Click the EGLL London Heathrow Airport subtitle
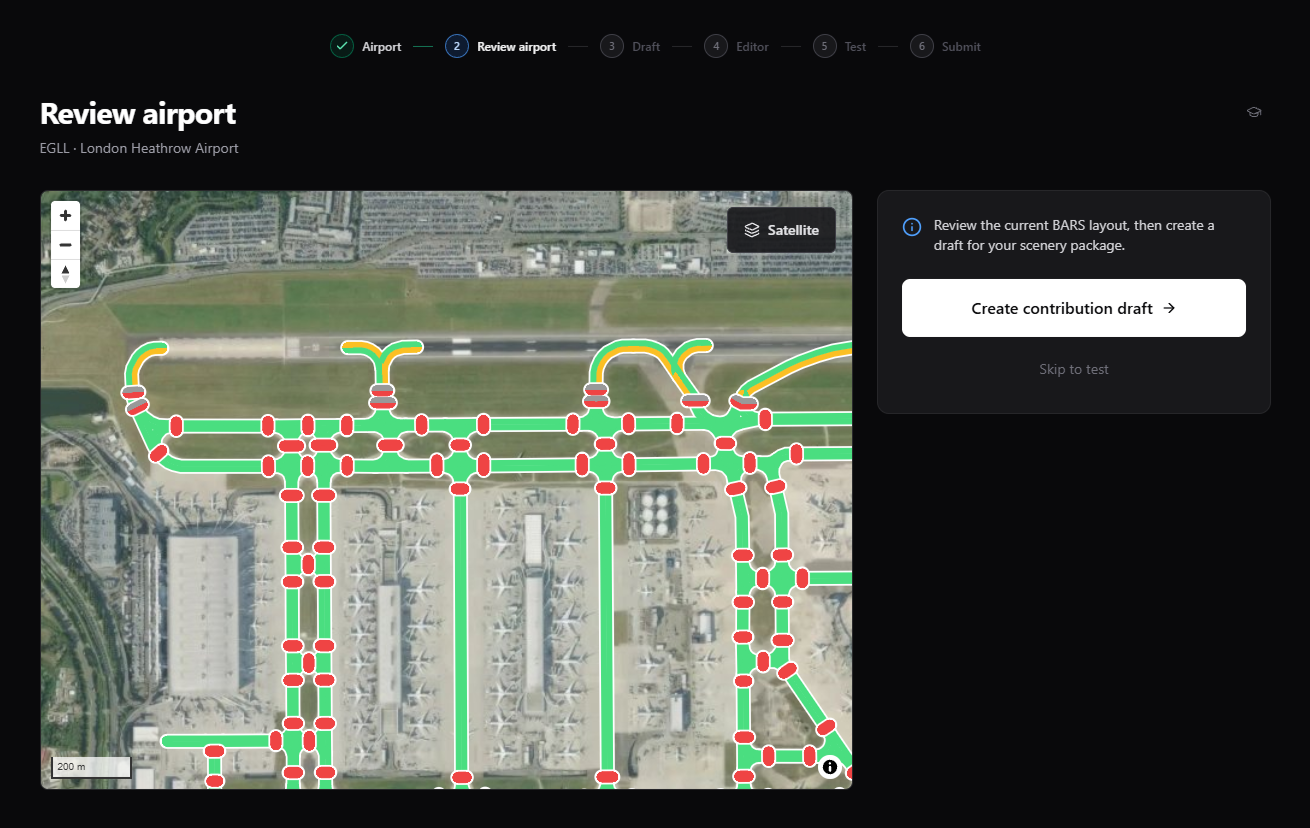Image resolution: width=1310 pixels, height=828 pixels. click(139, 148)
